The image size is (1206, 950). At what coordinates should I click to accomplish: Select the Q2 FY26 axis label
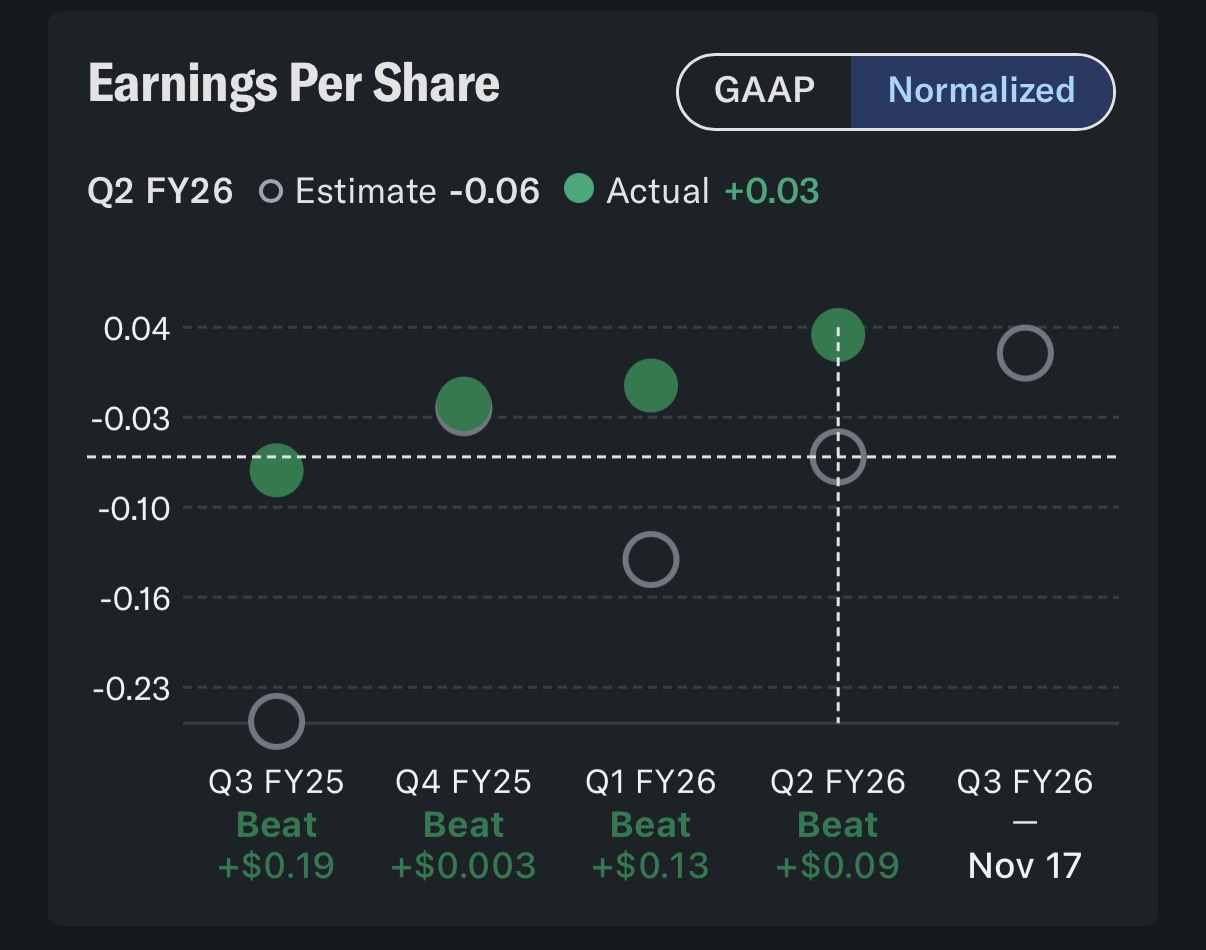(x=838, y=782)
